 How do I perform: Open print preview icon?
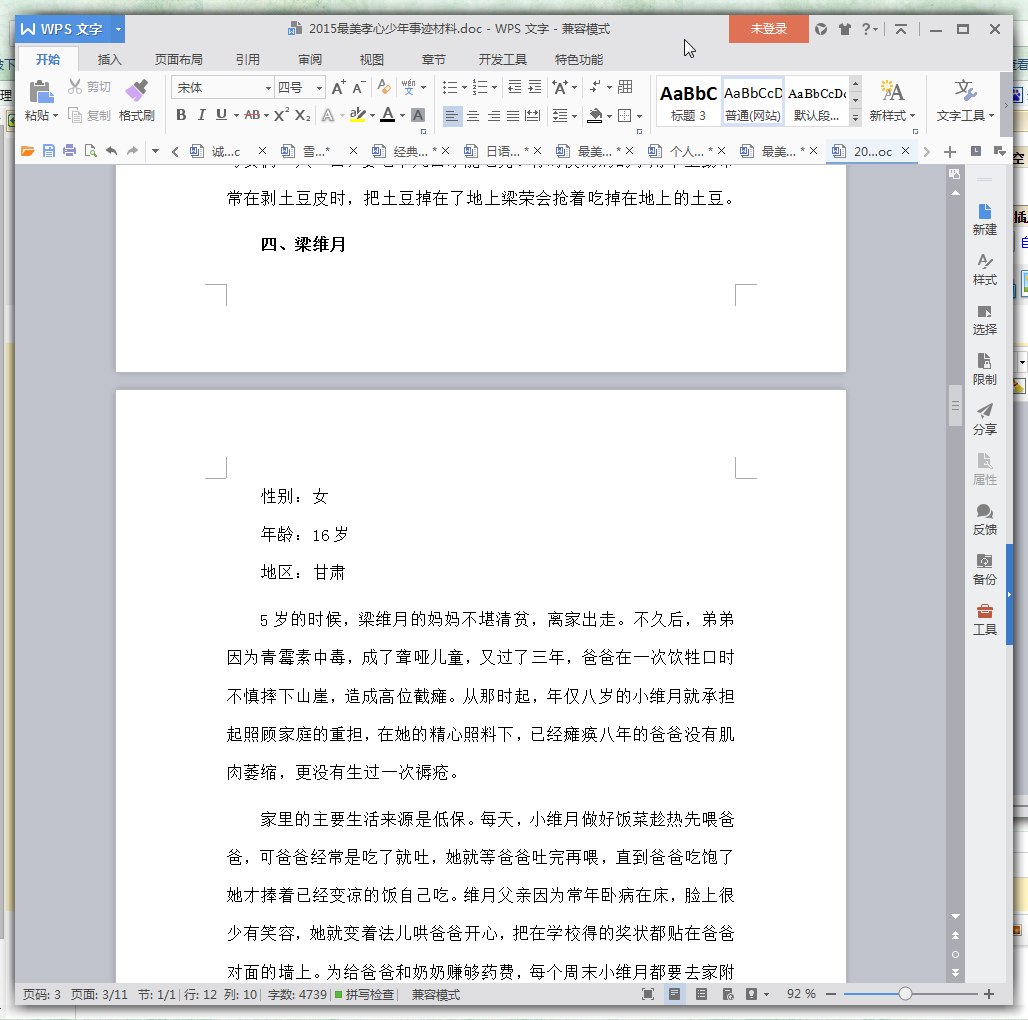(x=90, y=151)
